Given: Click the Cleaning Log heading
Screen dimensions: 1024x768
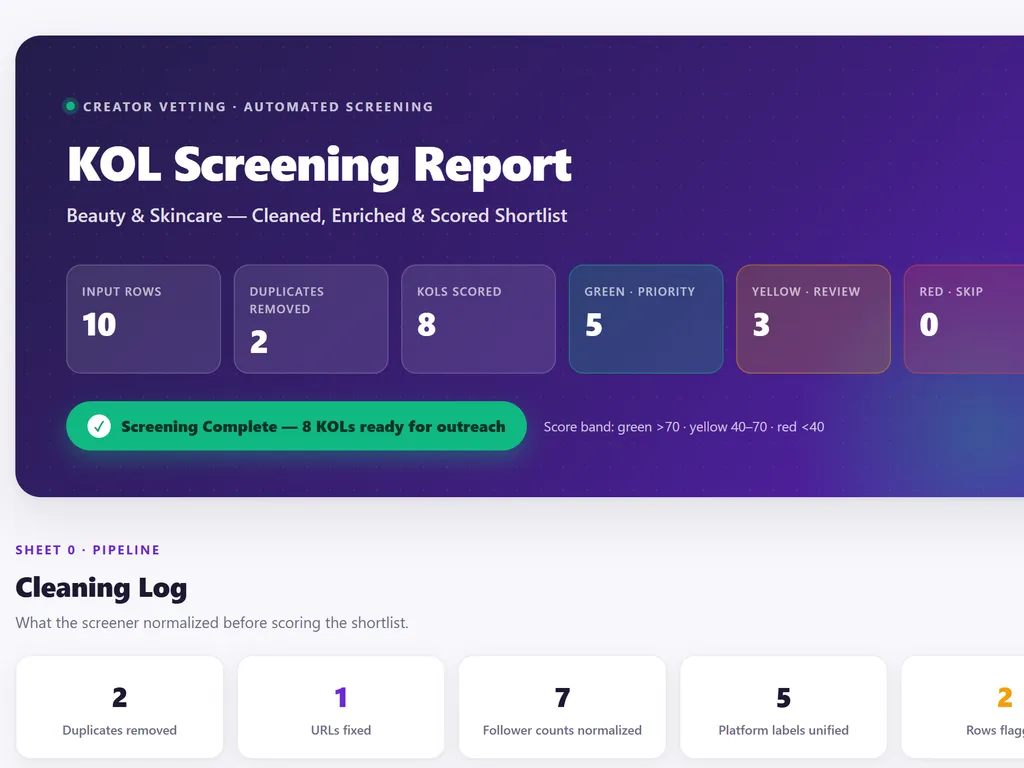Looking at the screenshot, I should click(x=101, y=588).
